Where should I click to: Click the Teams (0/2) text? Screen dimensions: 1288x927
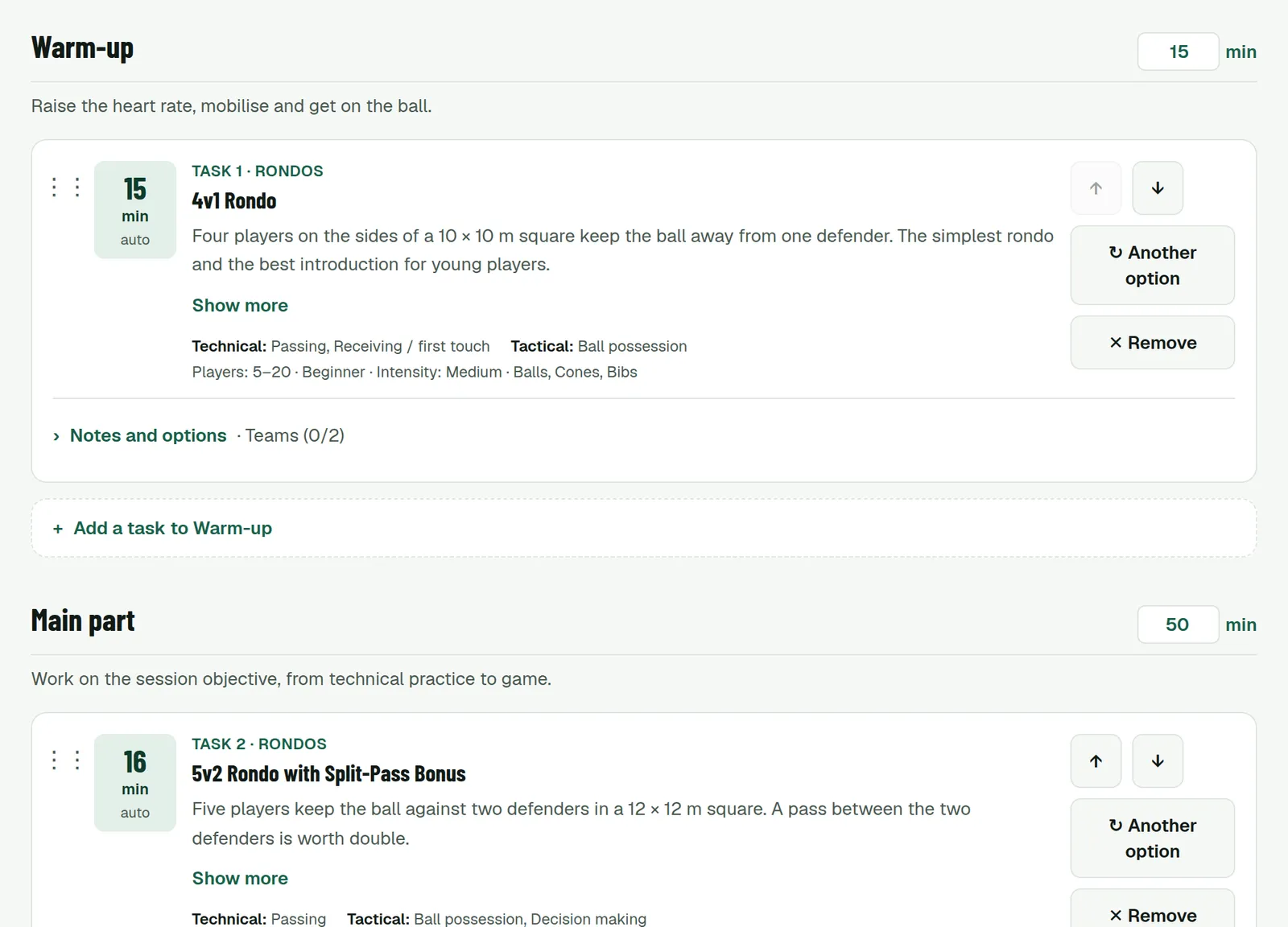point(295,435)
